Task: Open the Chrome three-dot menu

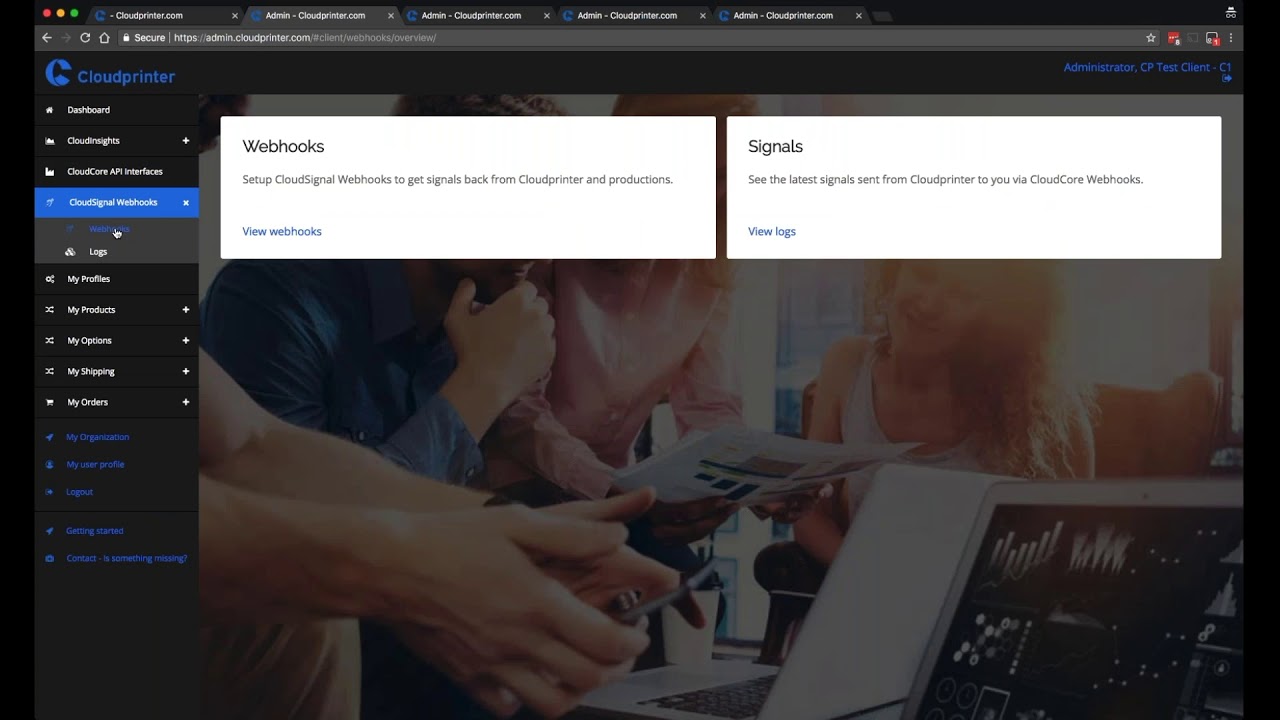Action: (1230, 38)
